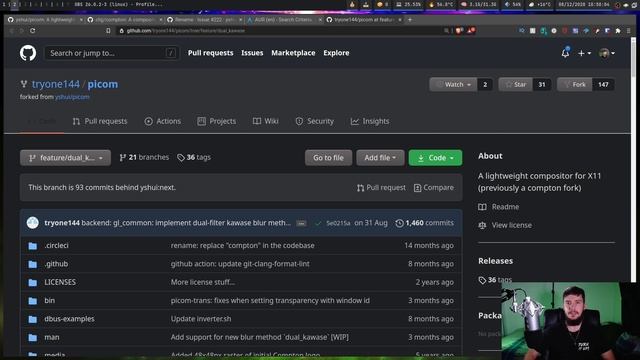Click the Compare link
Viewport: 640px width, 360px height.
pyautogui.click(x=433, y=187)
